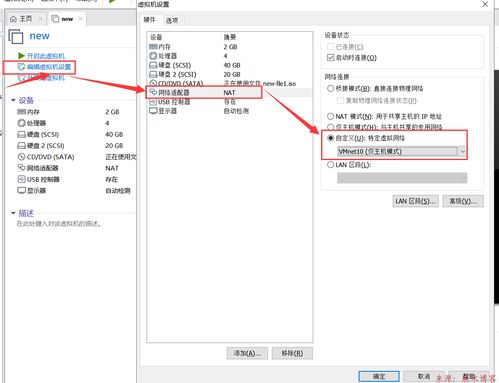Select 仅主机模式(H) radio button

pyautogui.click(x=330, y=127)
